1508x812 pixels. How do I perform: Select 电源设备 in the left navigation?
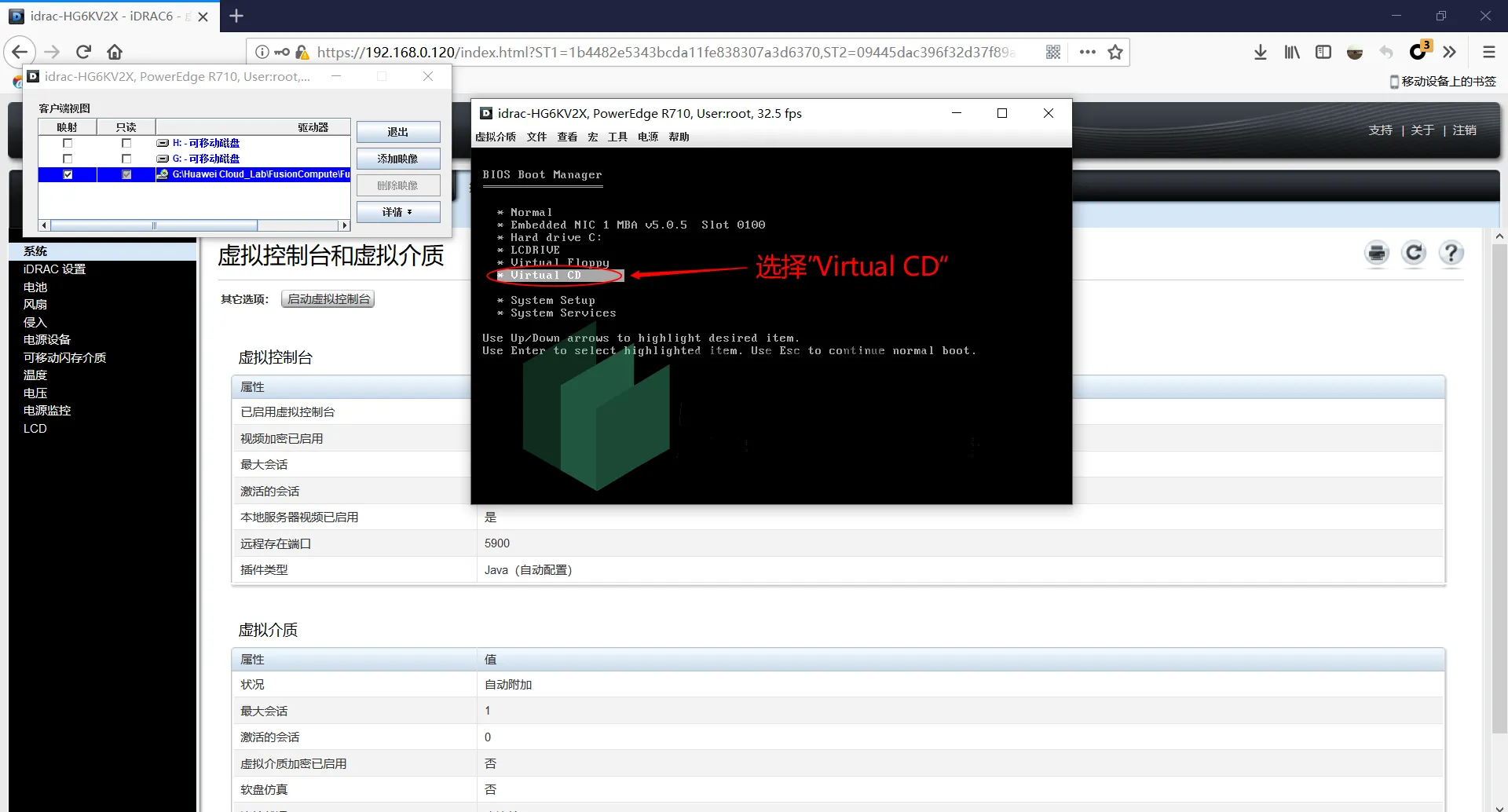point(47,339)
